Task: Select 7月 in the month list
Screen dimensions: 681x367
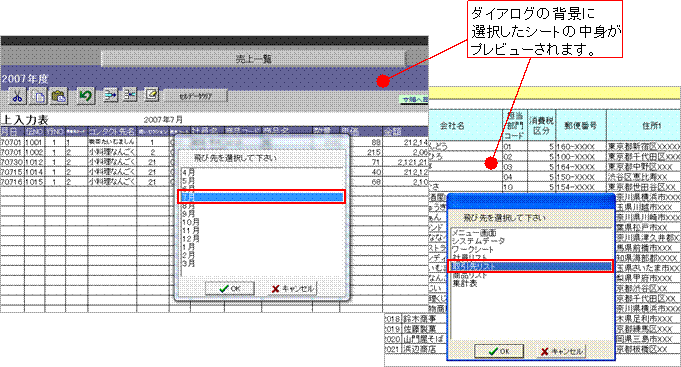Action: tap(261, 197)
